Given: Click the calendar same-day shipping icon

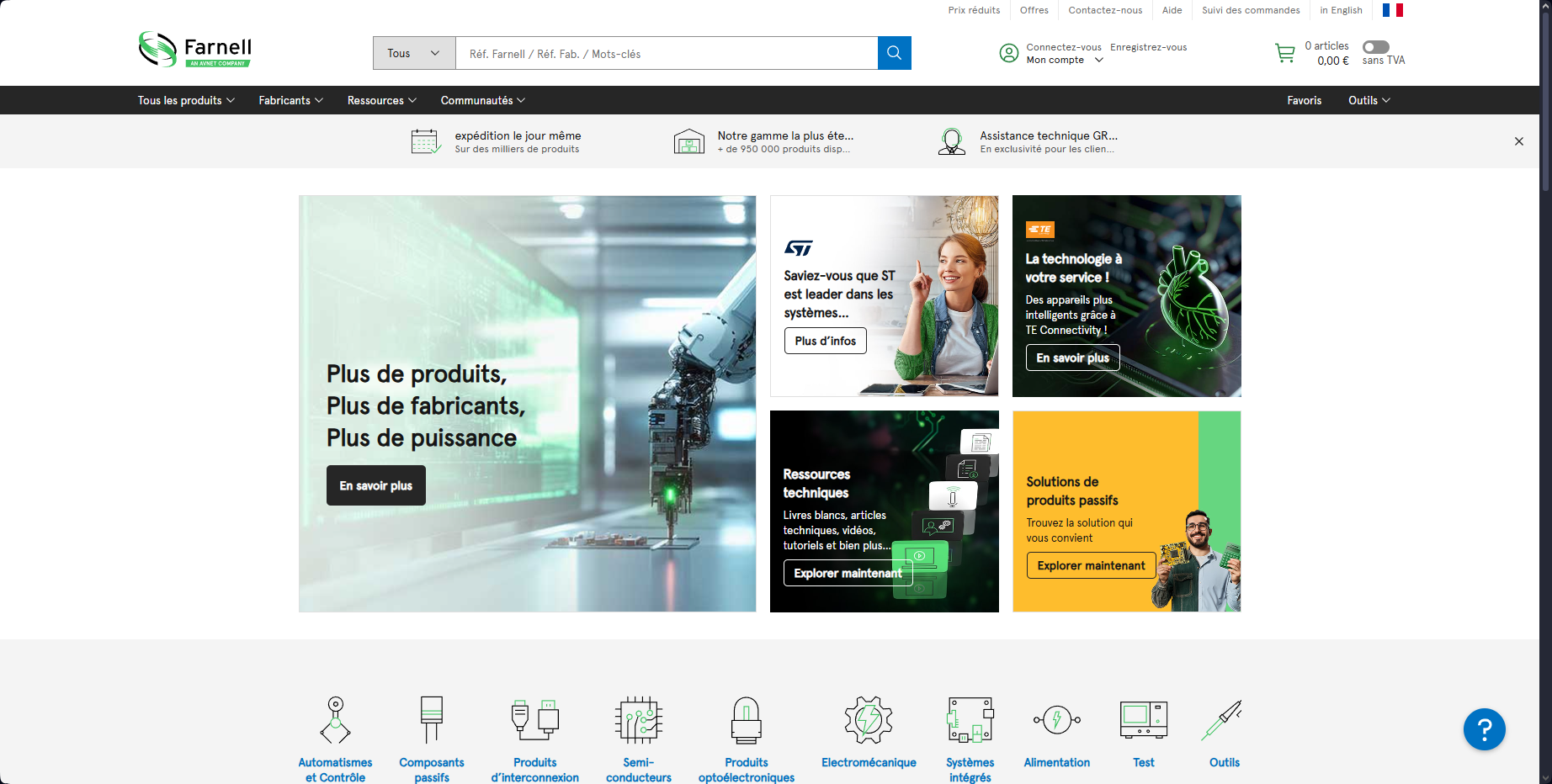Looking at the screenshot, I should point(426,141).
